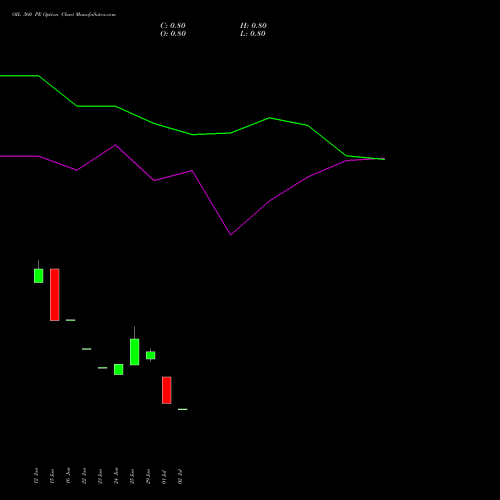The height and width of the screenshot is (500, 500).
Task: Click the red candle above 01 Jul
Action: point(167,390)
